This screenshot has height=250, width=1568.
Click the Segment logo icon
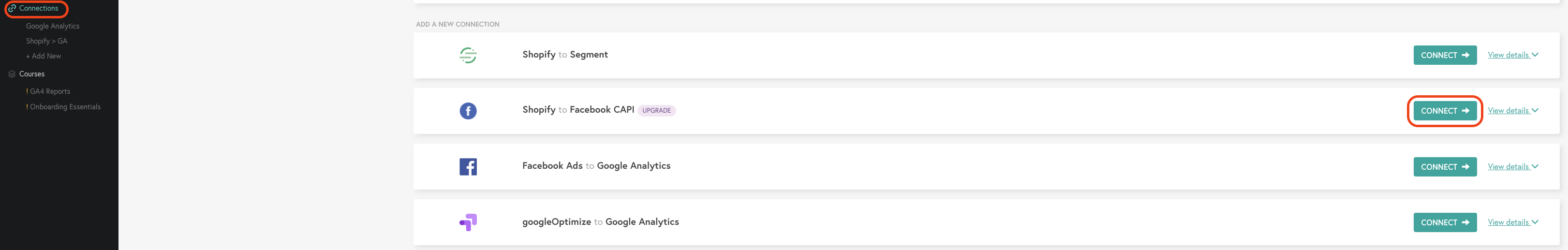[x=468, y=55]
